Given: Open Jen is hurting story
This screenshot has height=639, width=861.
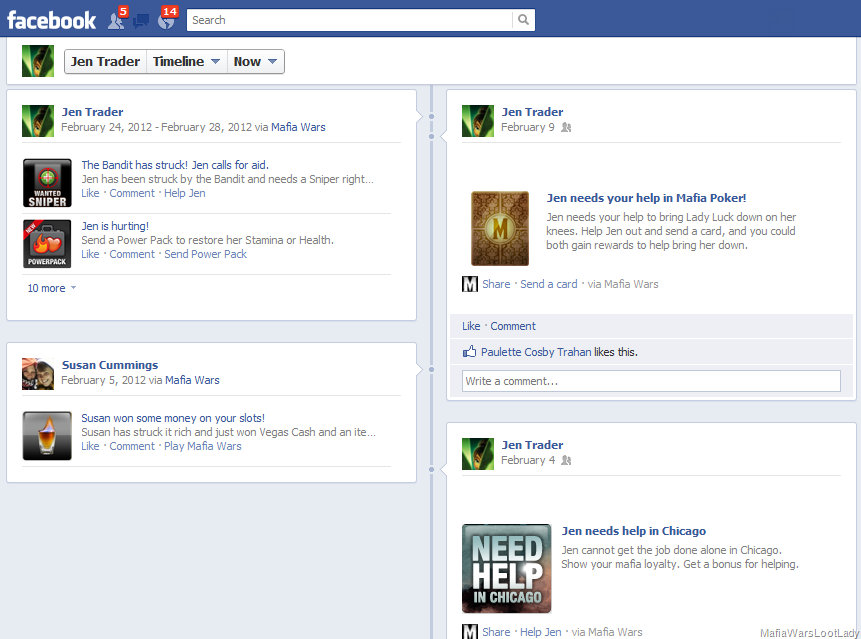Looking at the screenshot, I should tap(115, 226).
